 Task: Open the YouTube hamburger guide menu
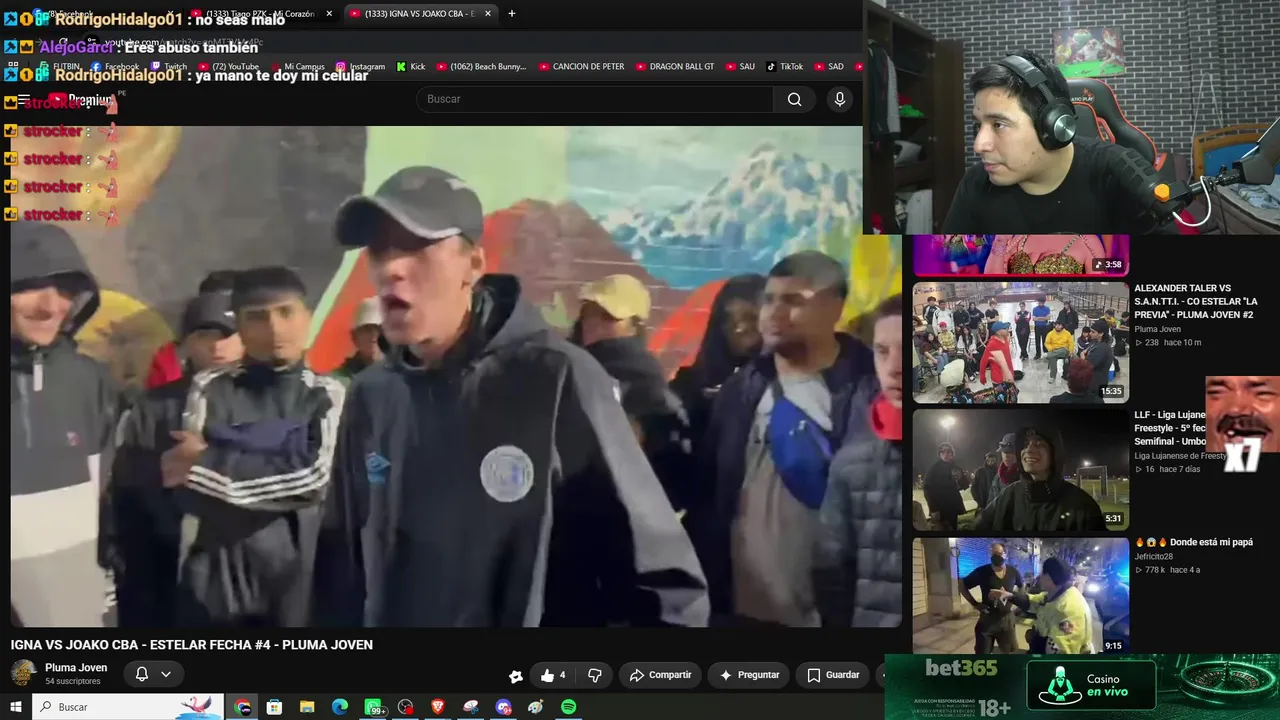point(23,100)
